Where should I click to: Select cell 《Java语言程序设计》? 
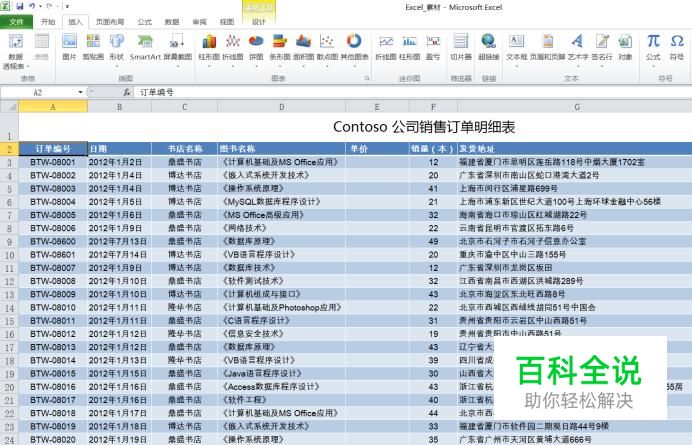282,373
